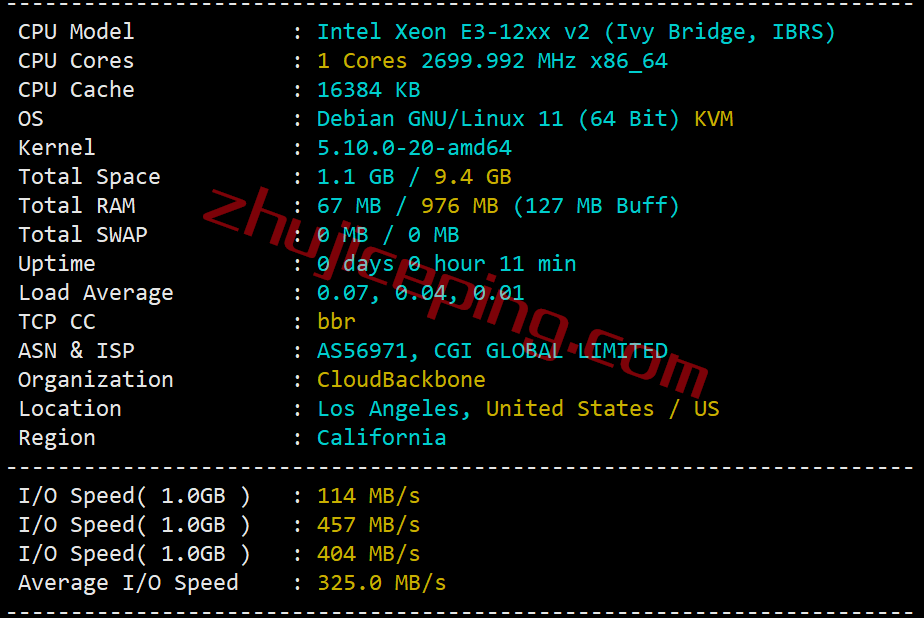Click the TCP CC value bbr
The height and width of the screenshot is (618, 924).
[x=336, y=321]
